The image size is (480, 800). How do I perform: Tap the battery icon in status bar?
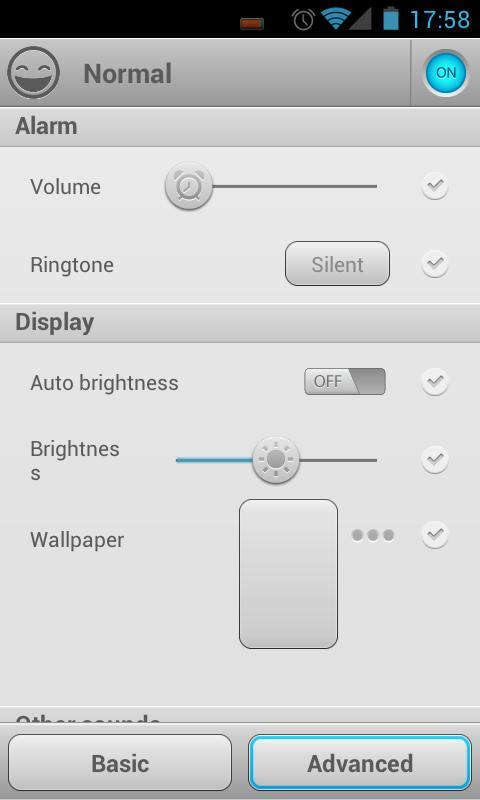(x=391, y=19)
